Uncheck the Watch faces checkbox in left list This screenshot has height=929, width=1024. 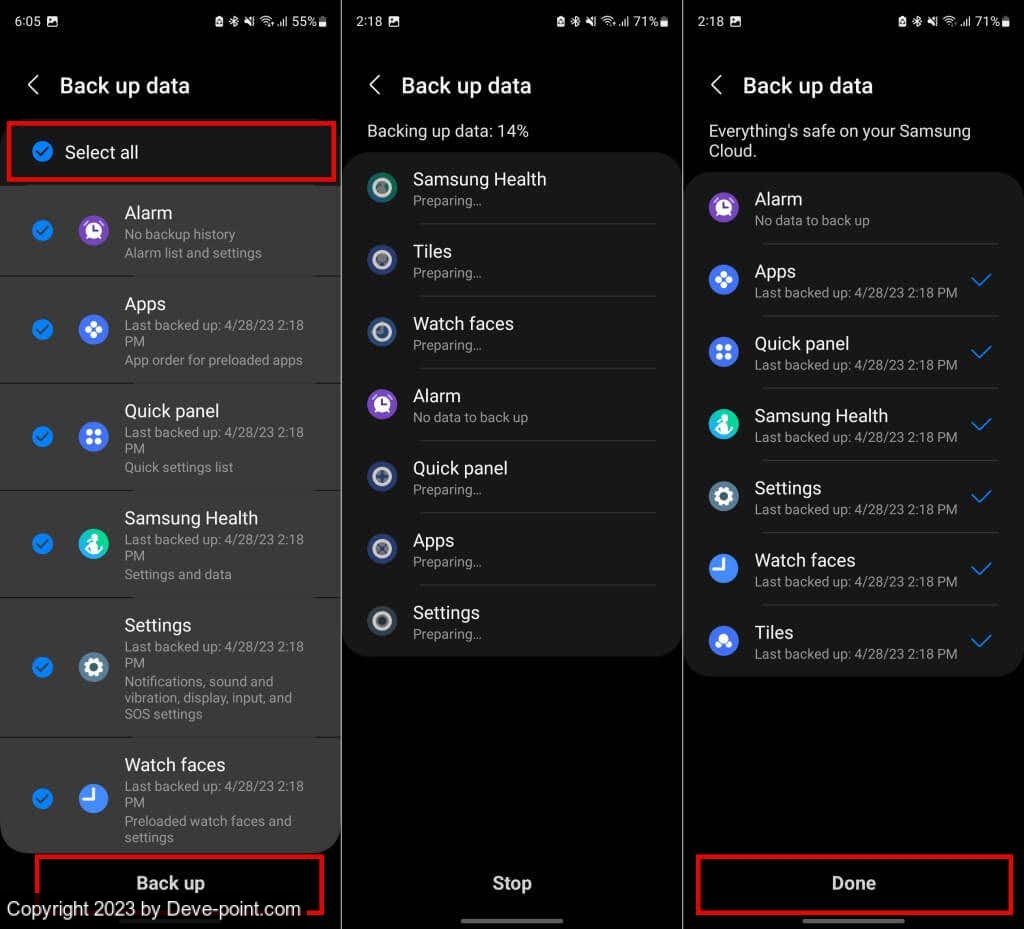pyautogui.click(x=42, y=798)
